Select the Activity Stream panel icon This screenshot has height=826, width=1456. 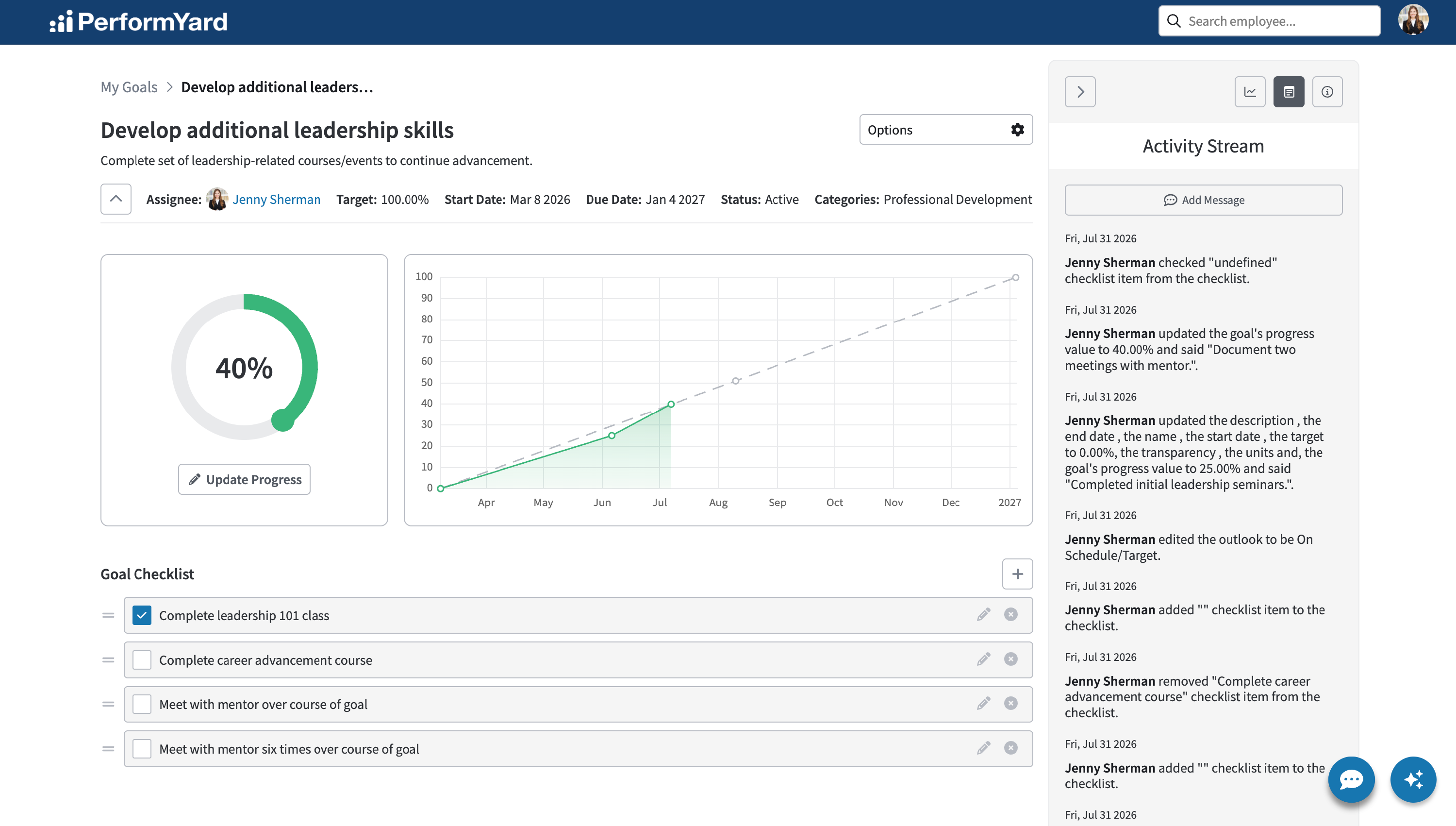click(x=1288, y=92)
